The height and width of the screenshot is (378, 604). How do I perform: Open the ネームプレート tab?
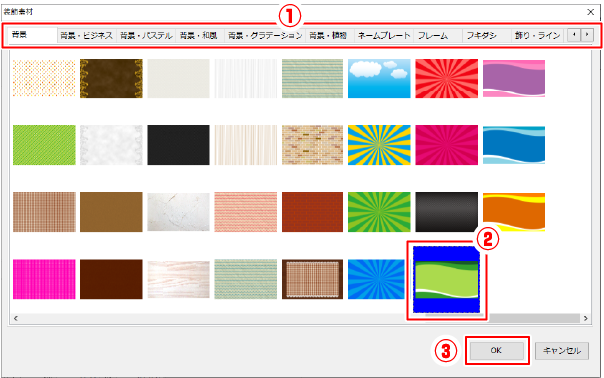click(x=384, y=36)
